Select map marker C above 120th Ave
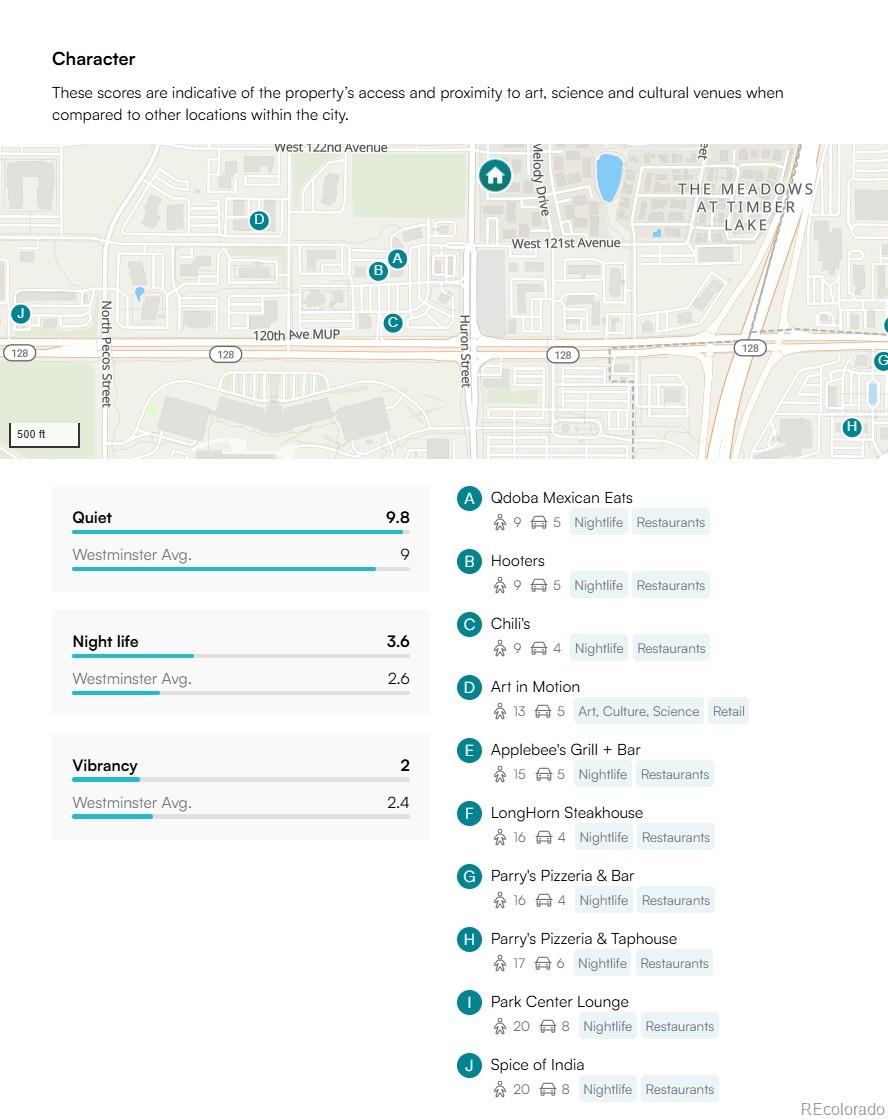The image size is (888, 1120). point(392,323)
